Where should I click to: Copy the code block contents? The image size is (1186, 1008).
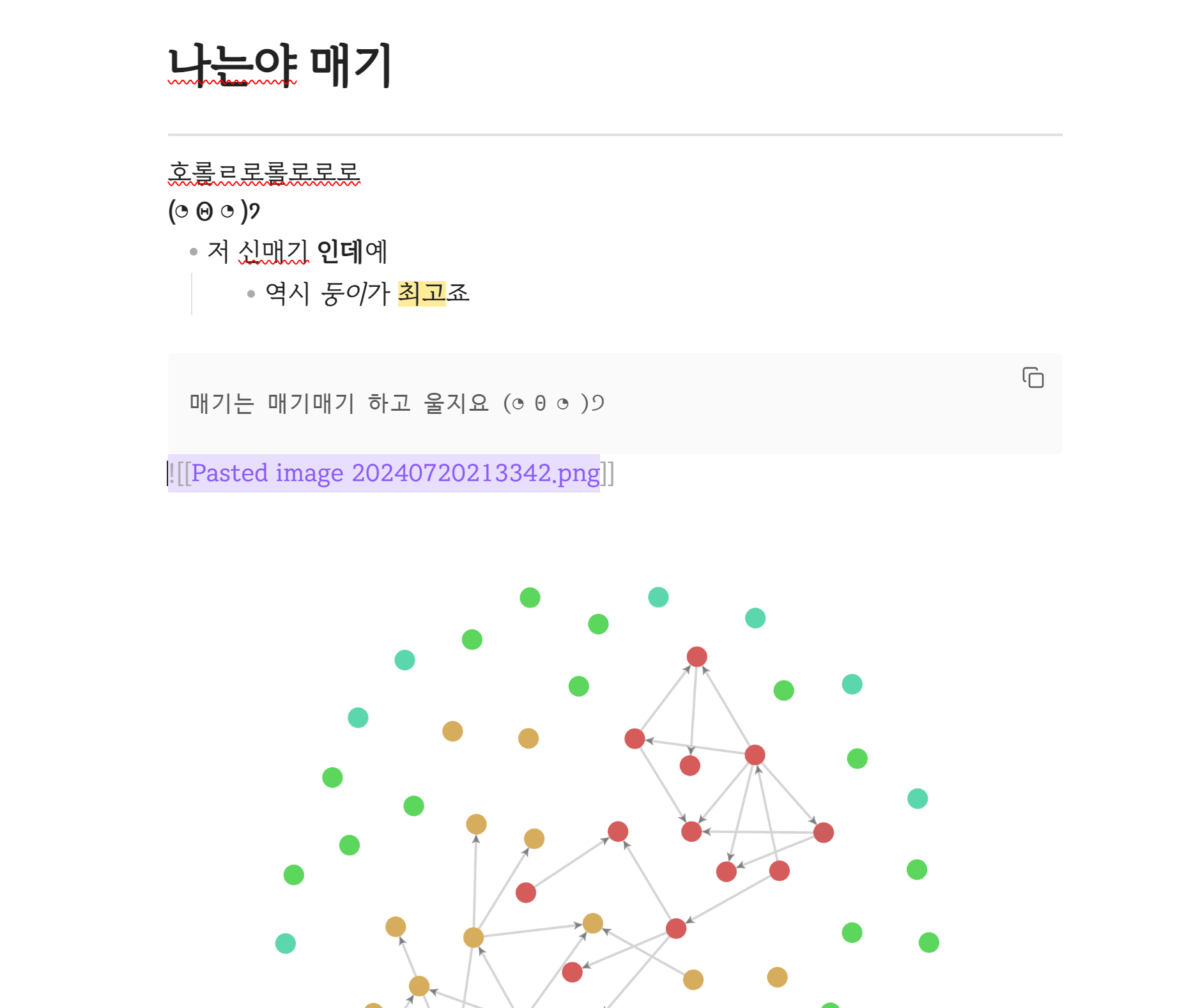coord(1033,378)
